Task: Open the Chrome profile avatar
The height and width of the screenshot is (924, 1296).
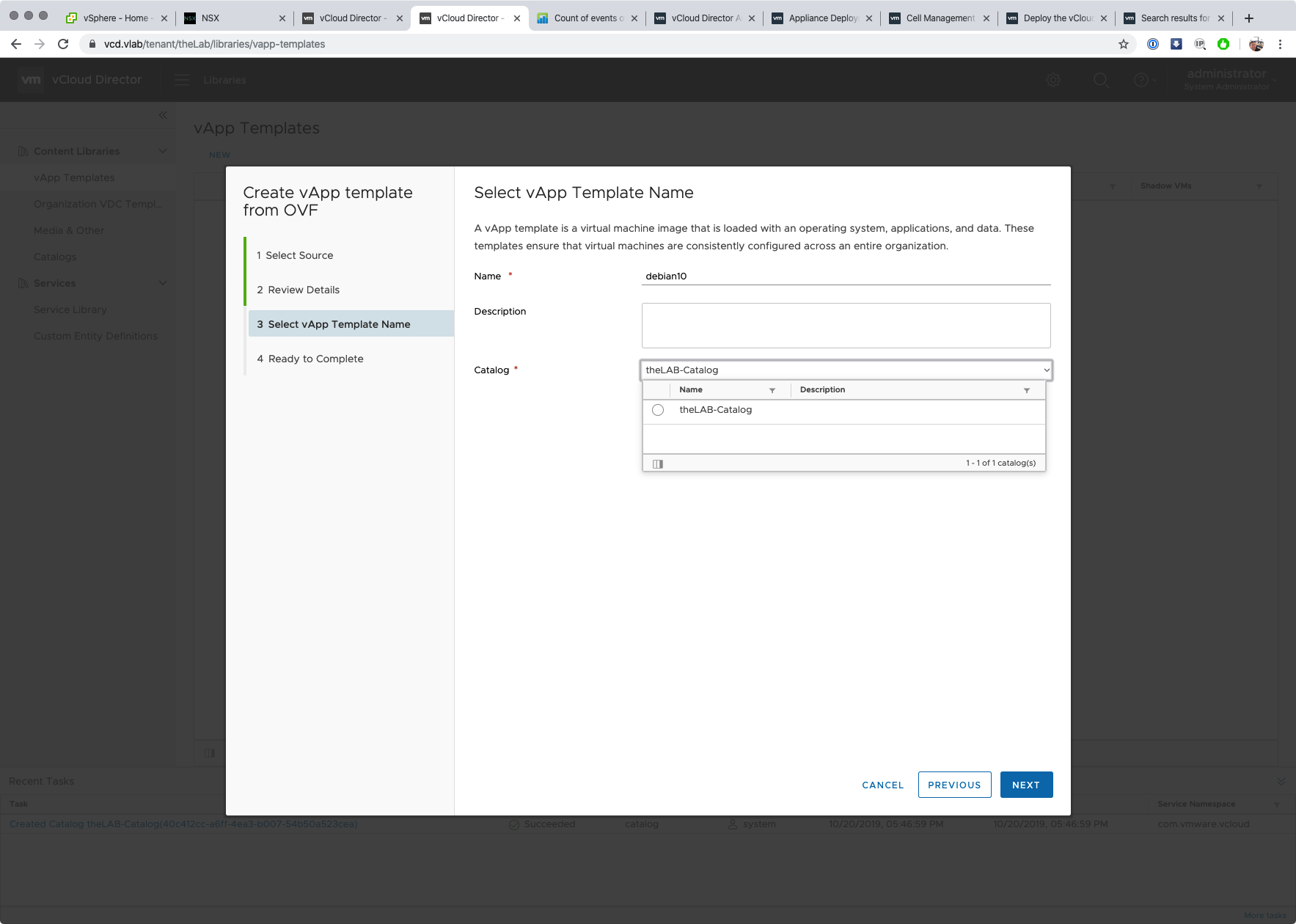Action: click(x=1256, y=44)
